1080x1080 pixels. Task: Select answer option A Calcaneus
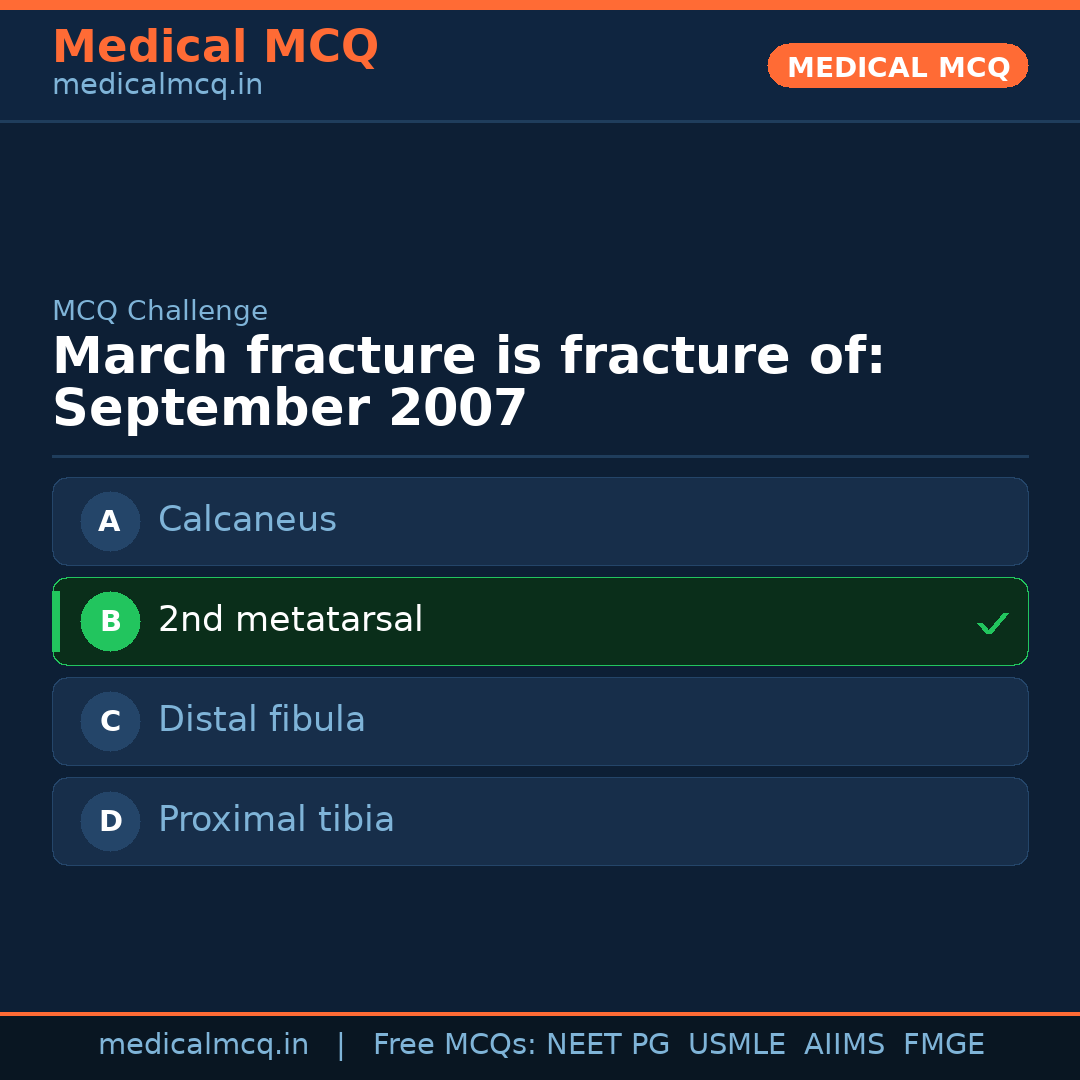coord(540,521)
